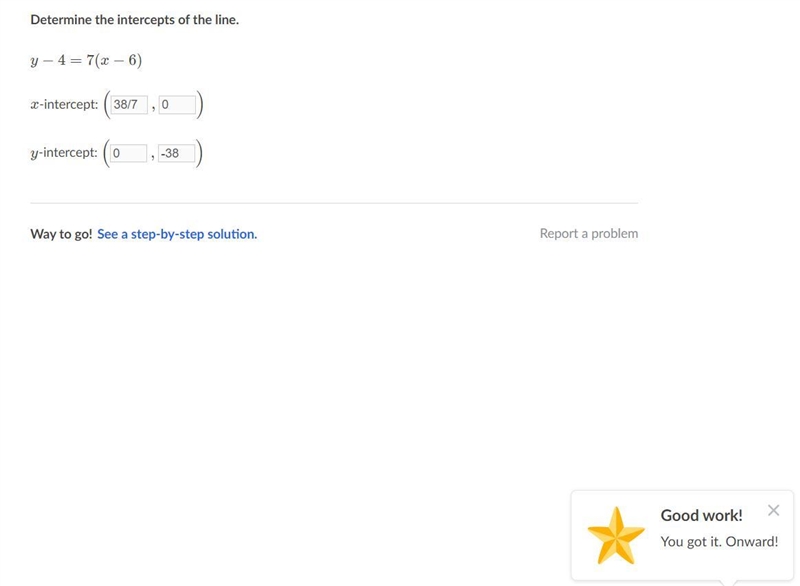Focus the x-intercept field containing 38/7
800x586 pixels.
[129, 105]
